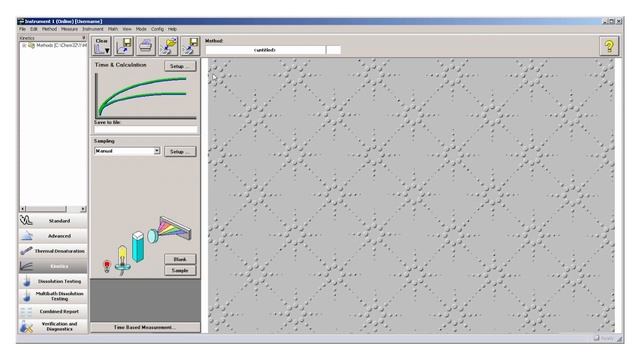Select the Kinetics mode button
The height and width of the screenshot is (360, 640).
pyautogui.click(x=53, y=266)
